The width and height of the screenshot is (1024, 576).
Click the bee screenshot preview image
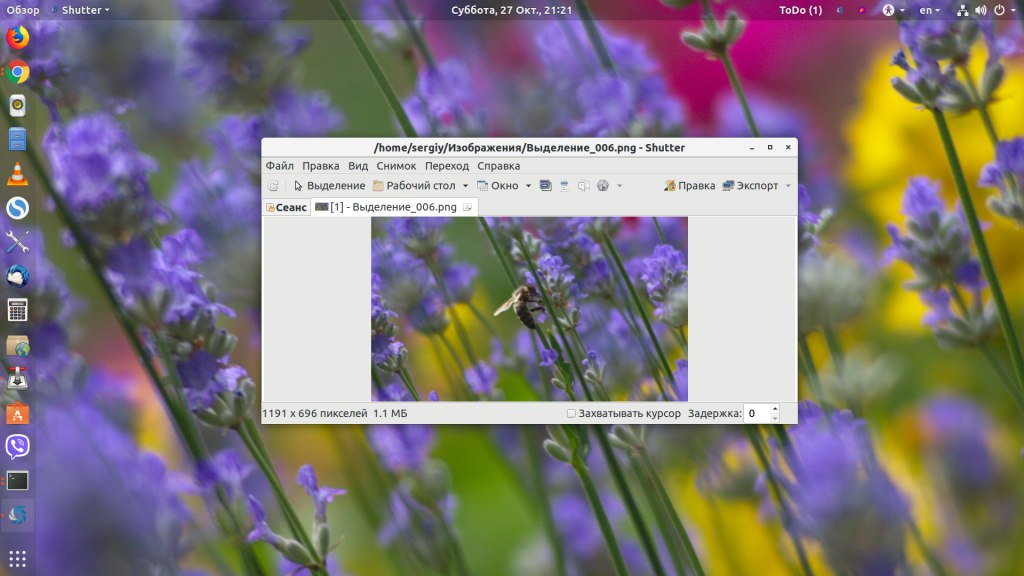click(x=529, y=309)
